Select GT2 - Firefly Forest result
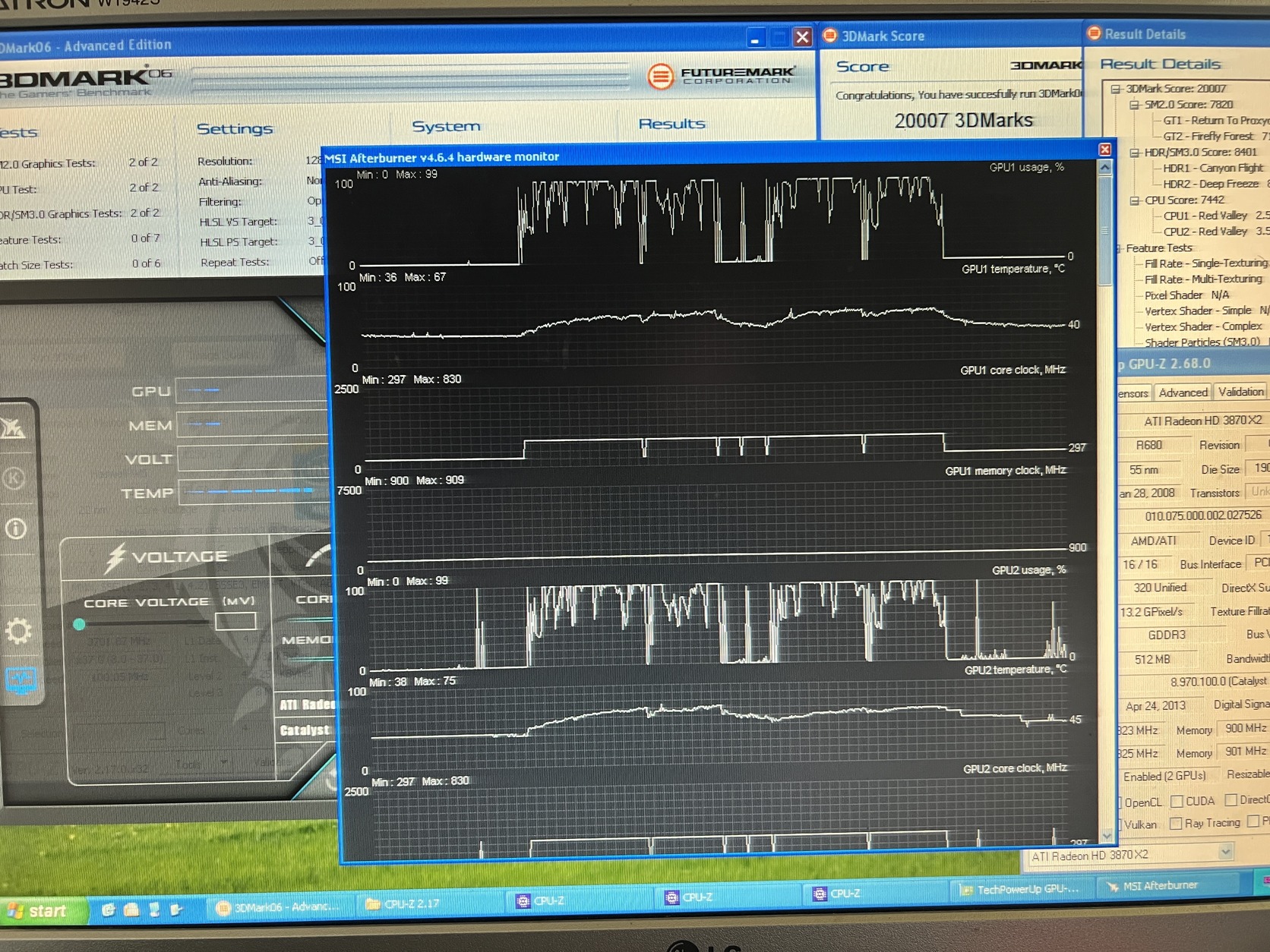 pos(1216,137)
